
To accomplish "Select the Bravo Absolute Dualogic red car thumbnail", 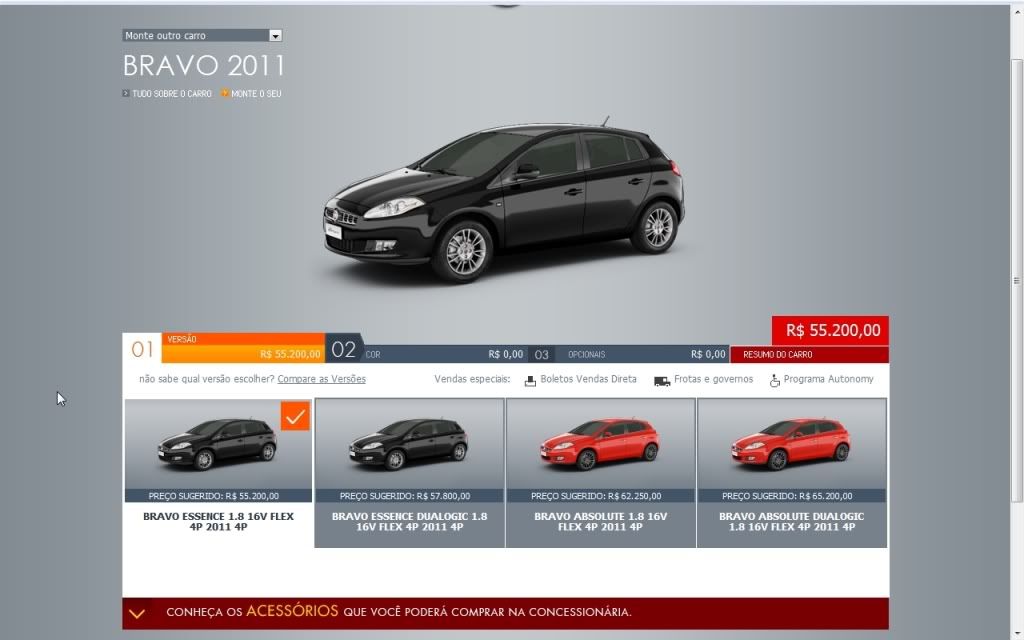I will [790, 444].
